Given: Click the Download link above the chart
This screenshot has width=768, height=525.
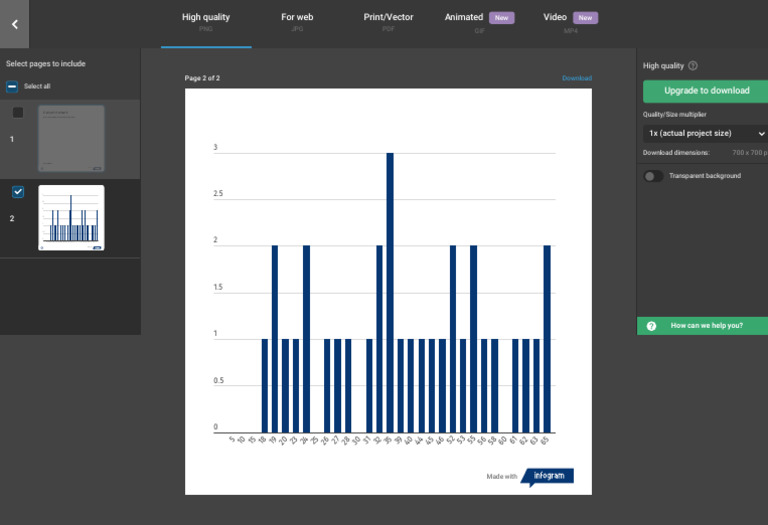Looking at the screenshot, I should [577, 78].
